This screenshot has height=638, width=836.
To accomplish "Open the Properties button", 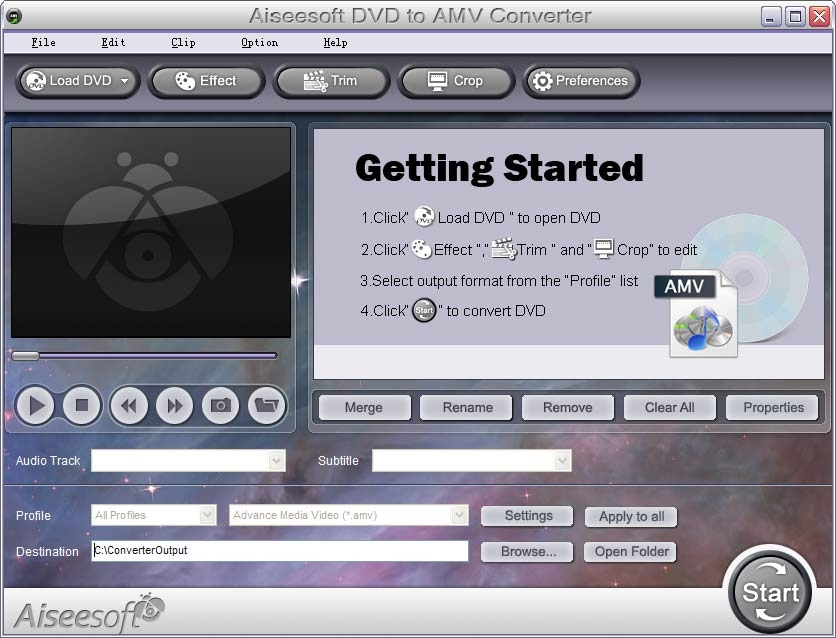I will point(772,408).
